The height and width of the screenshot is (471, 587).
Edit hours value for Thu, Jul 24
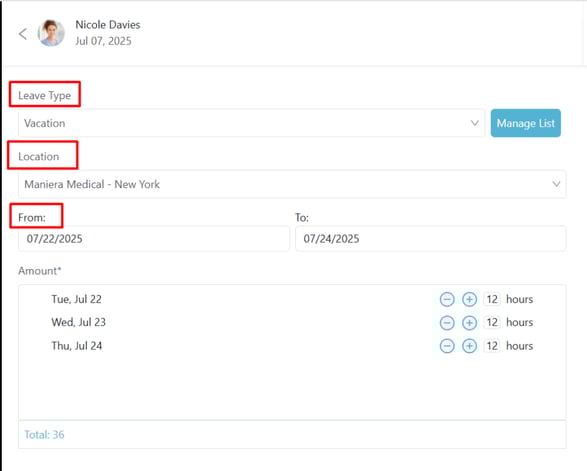click(492, 346)
